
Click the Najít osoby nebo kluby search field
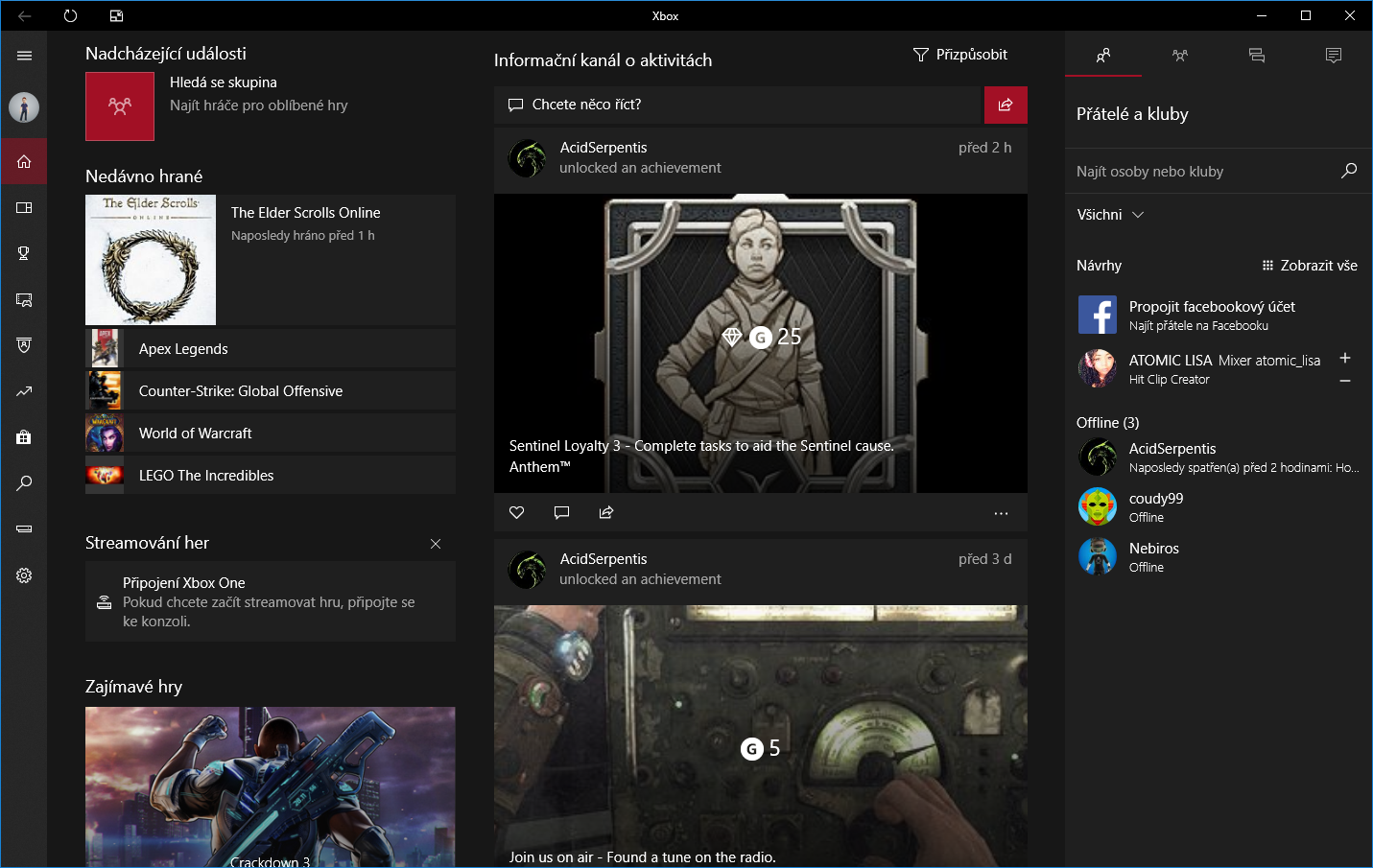click(x=1204, y=172)
